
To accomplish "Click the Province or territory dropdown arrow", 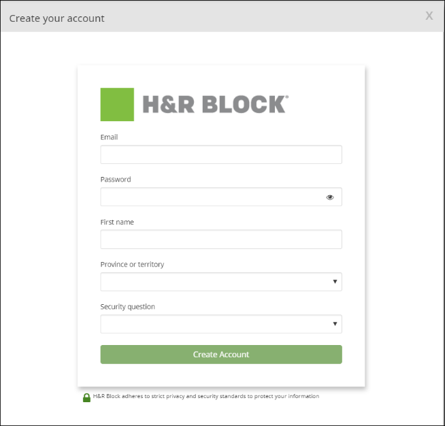I will click(335, 282).
